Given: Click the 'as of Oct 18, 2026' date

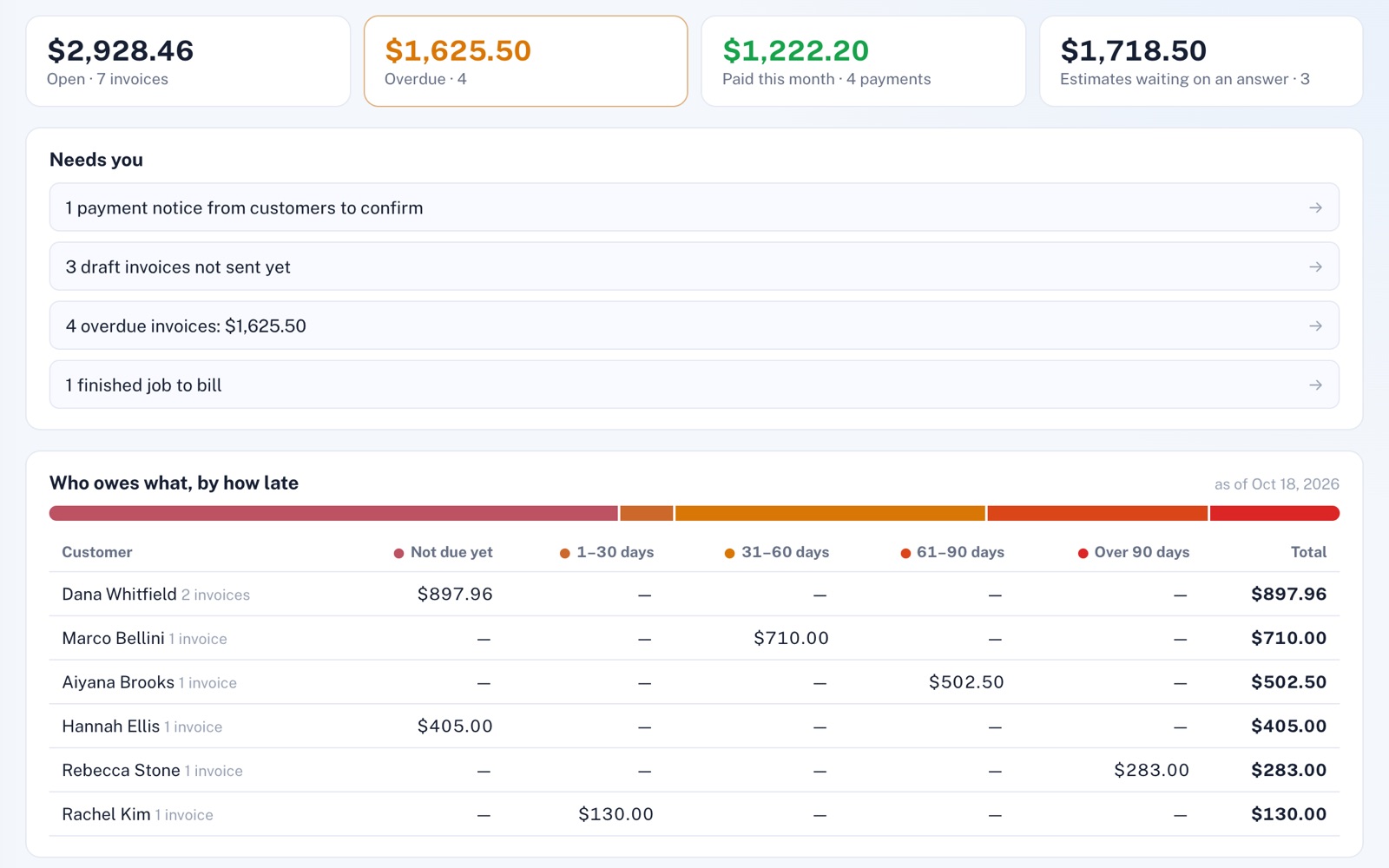Looking at the screenshot, I should coord(1277,484).
